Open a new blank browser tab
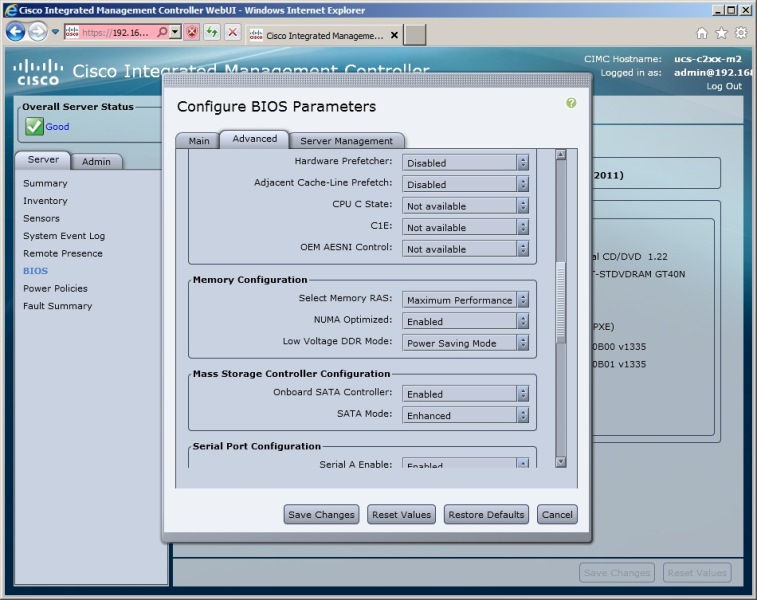The image size is (757, 600). coord(415,35)
